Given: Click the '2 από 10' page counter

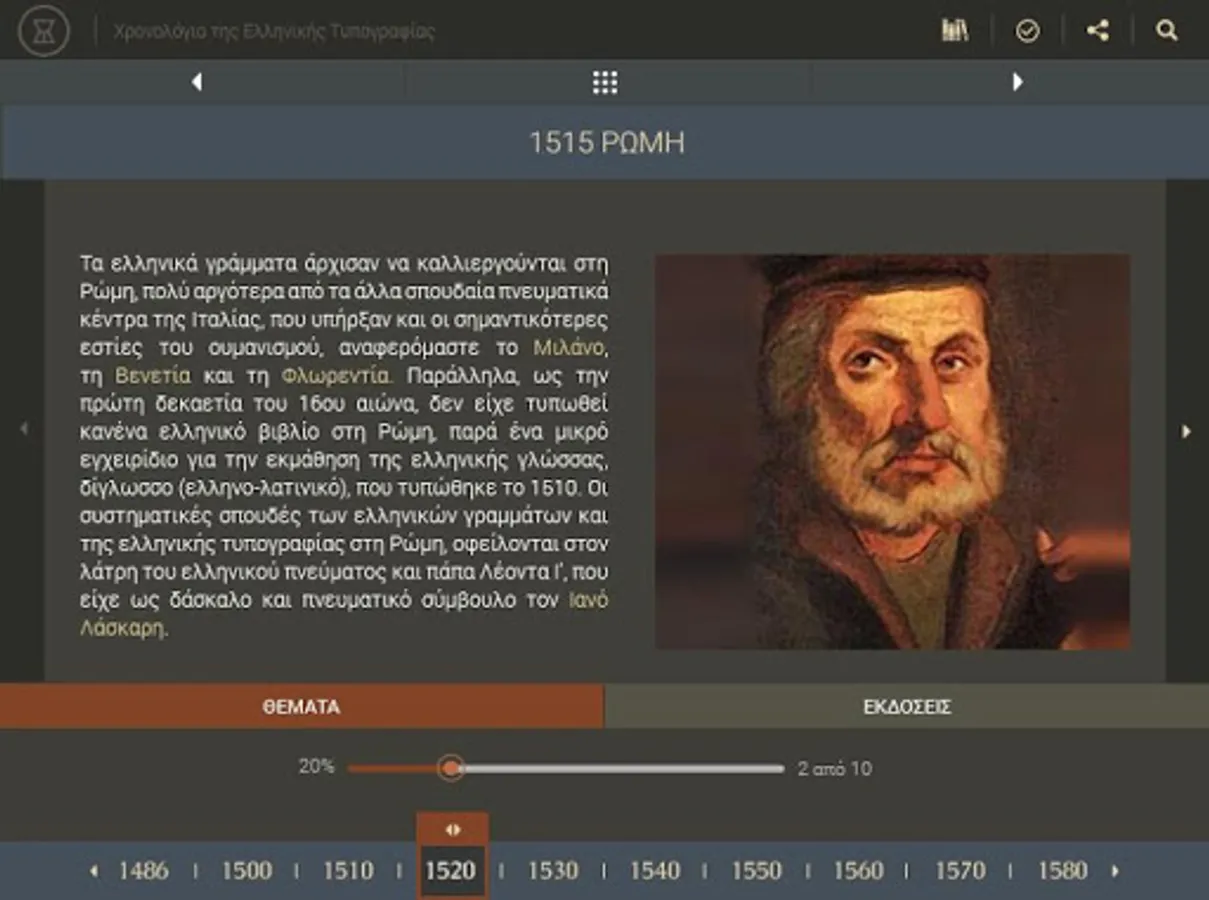Looking at the screenshot, I should [x=834, y=768].
